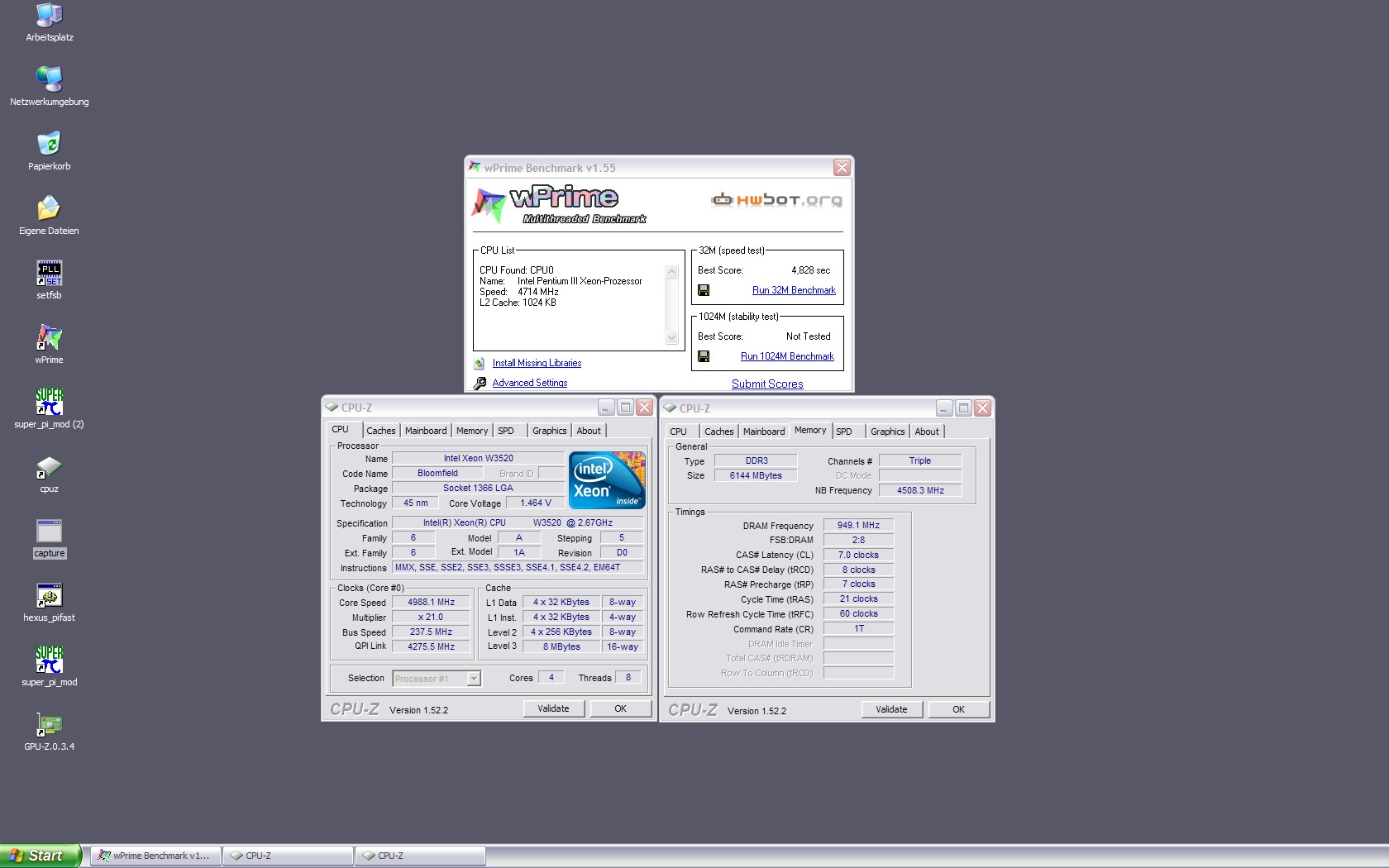Open Graphics tab in left CPU-Z window
Image resolution: width=1389 pixels, height=868 pixels.
[550, 431]
